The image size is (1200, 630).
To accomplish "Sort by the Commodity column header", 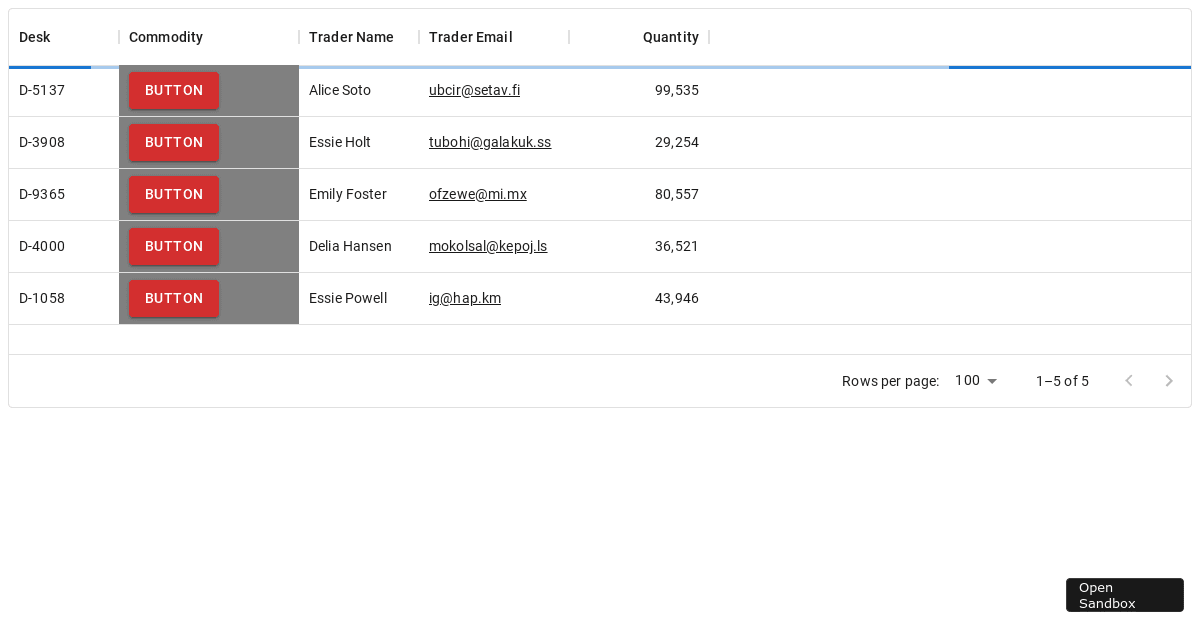I will tap(166, 38).
